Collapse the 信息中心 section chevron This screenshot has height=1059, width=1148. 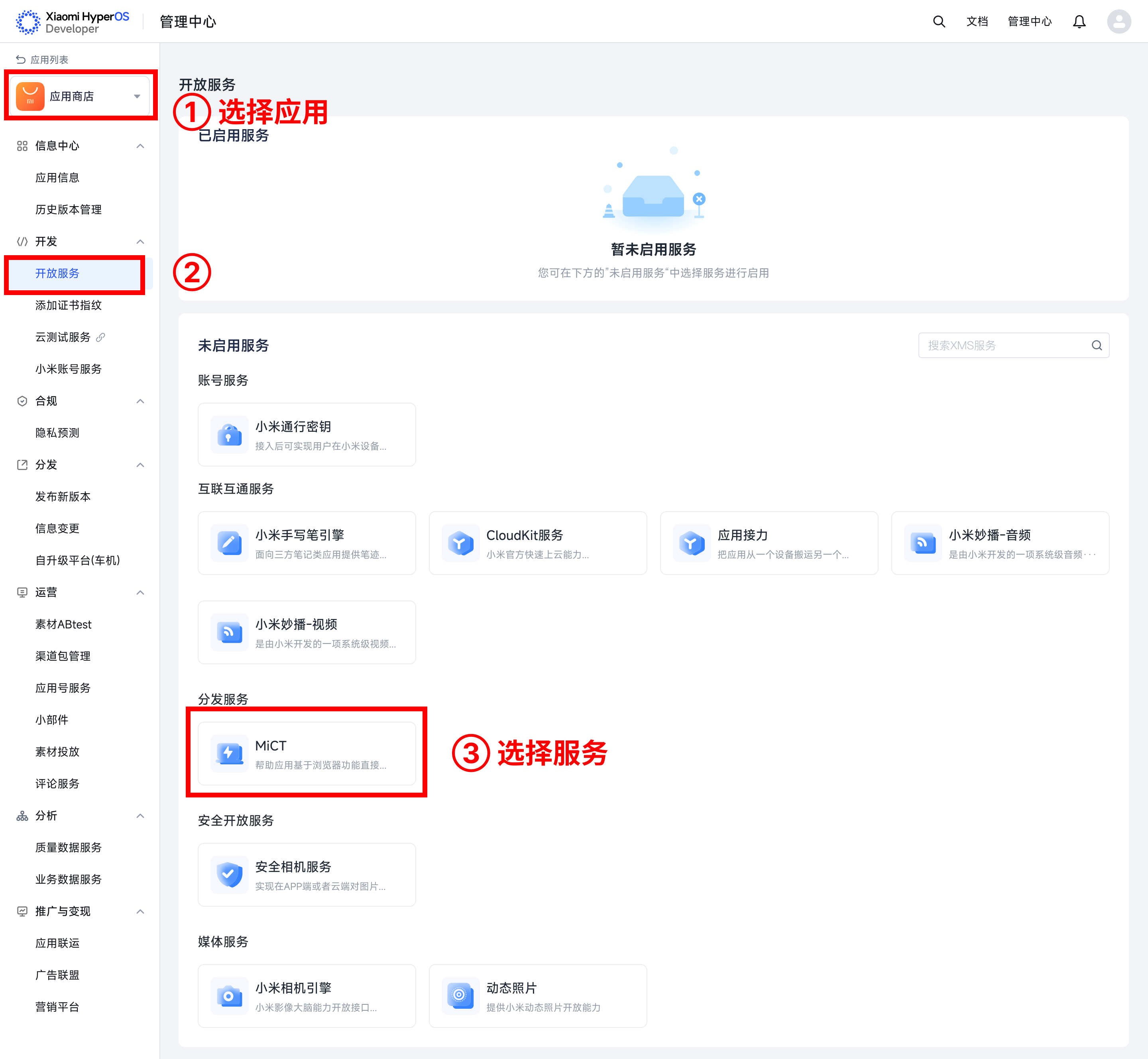[140, 146]
